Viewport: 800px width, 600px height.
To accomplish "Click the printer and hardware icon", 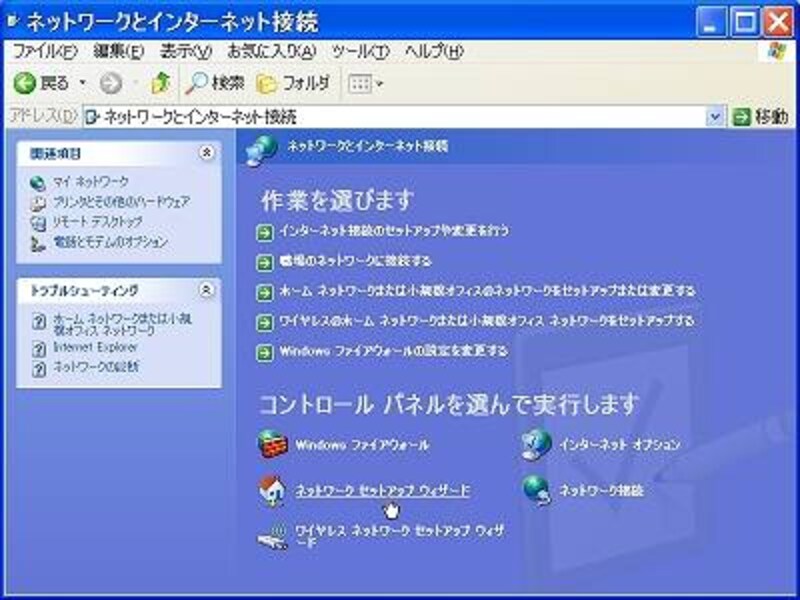I will [37, 203].
